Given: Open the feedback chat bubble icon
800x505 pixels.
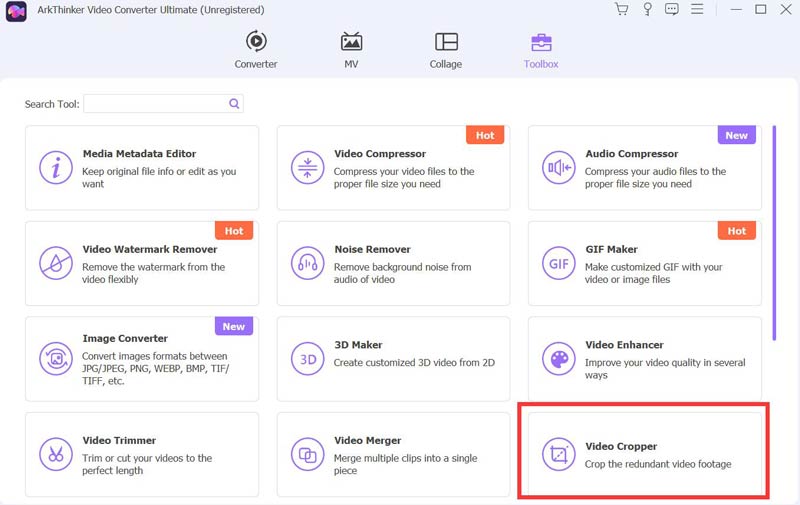Looking at the screenshot, I should tap(671, 9).
